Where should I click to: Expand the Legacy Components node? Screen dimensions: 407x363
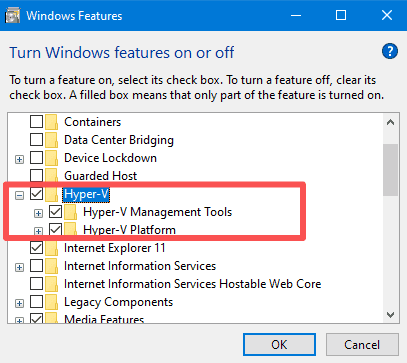point(20,304)
